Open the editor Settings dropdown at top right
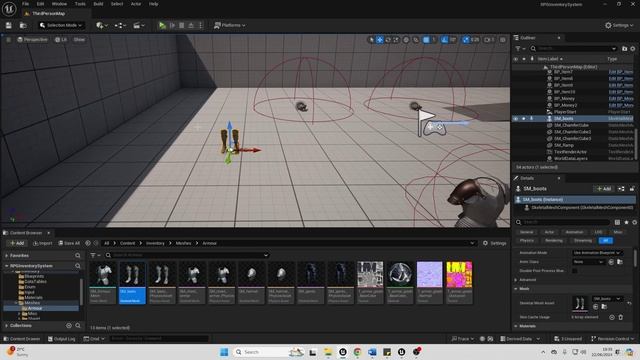The image size is (640, 360). pos(619,25)
